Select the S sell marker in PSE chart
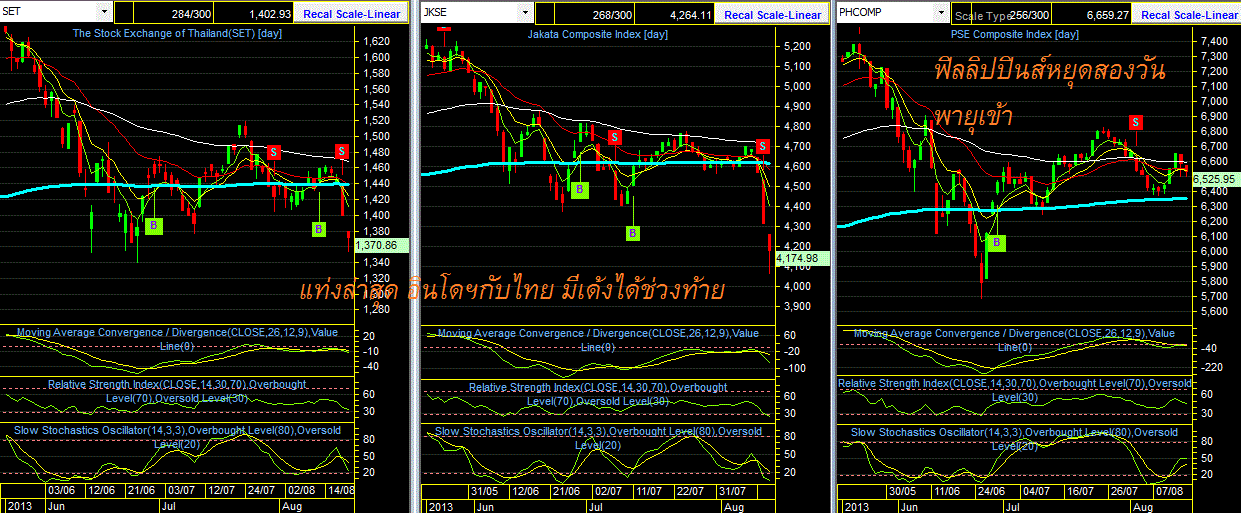 pos(1136,122)
